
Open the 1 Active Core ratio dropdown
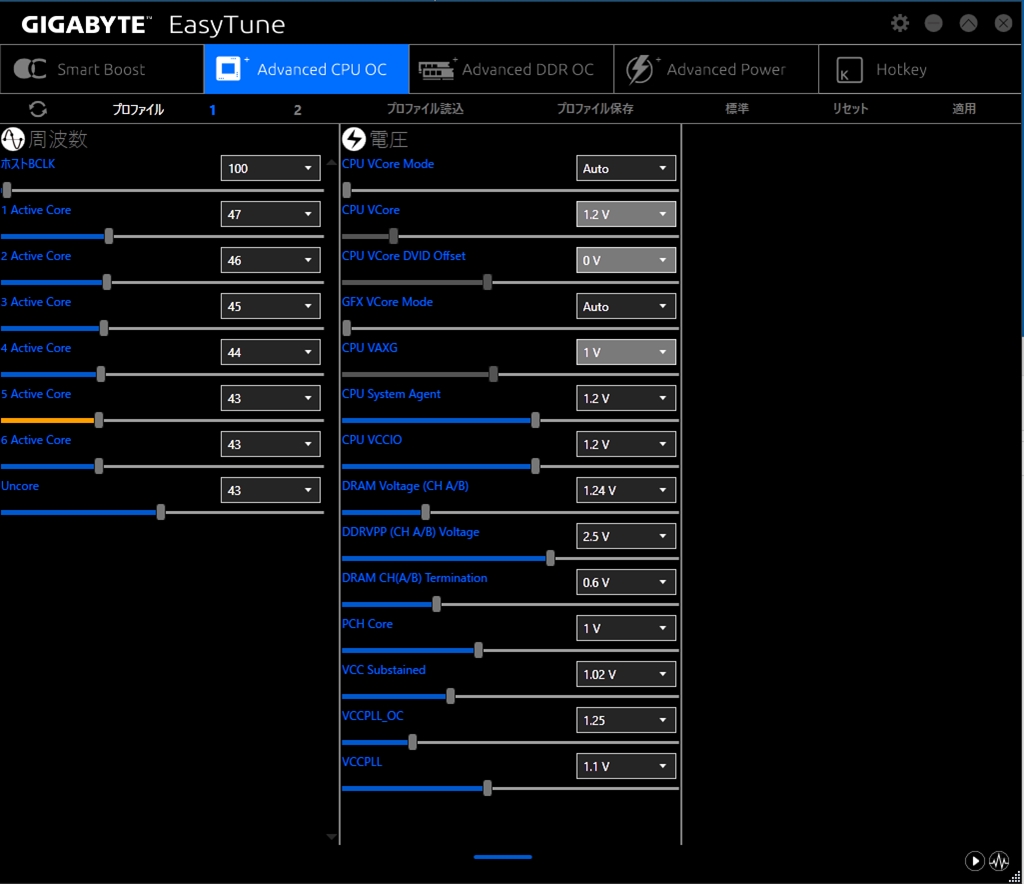pyautogui.click(x=270, y=214)
